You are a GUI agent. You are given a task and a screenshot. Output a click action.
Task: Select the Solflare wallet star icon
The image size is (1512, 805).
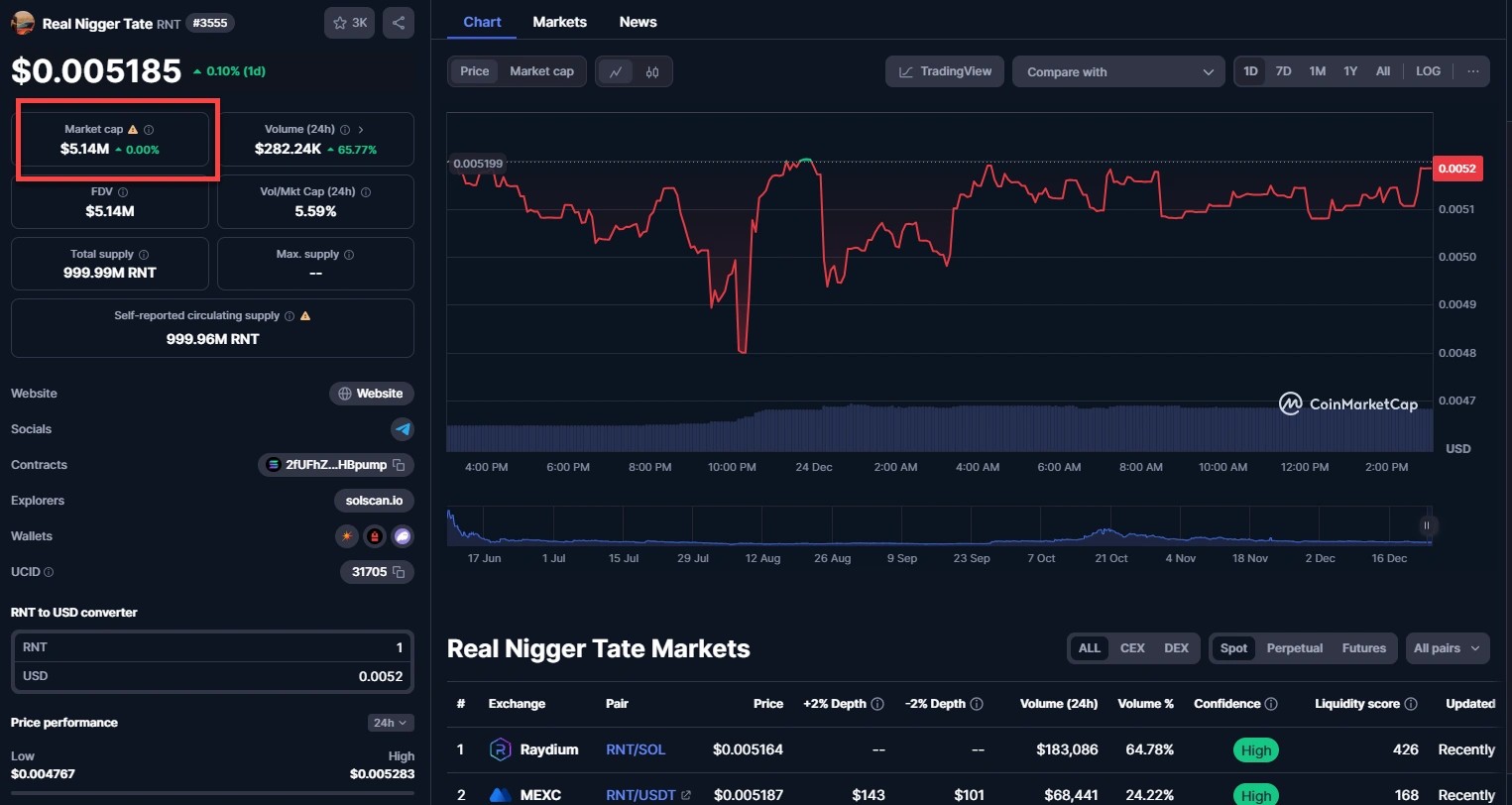point(346,536)
